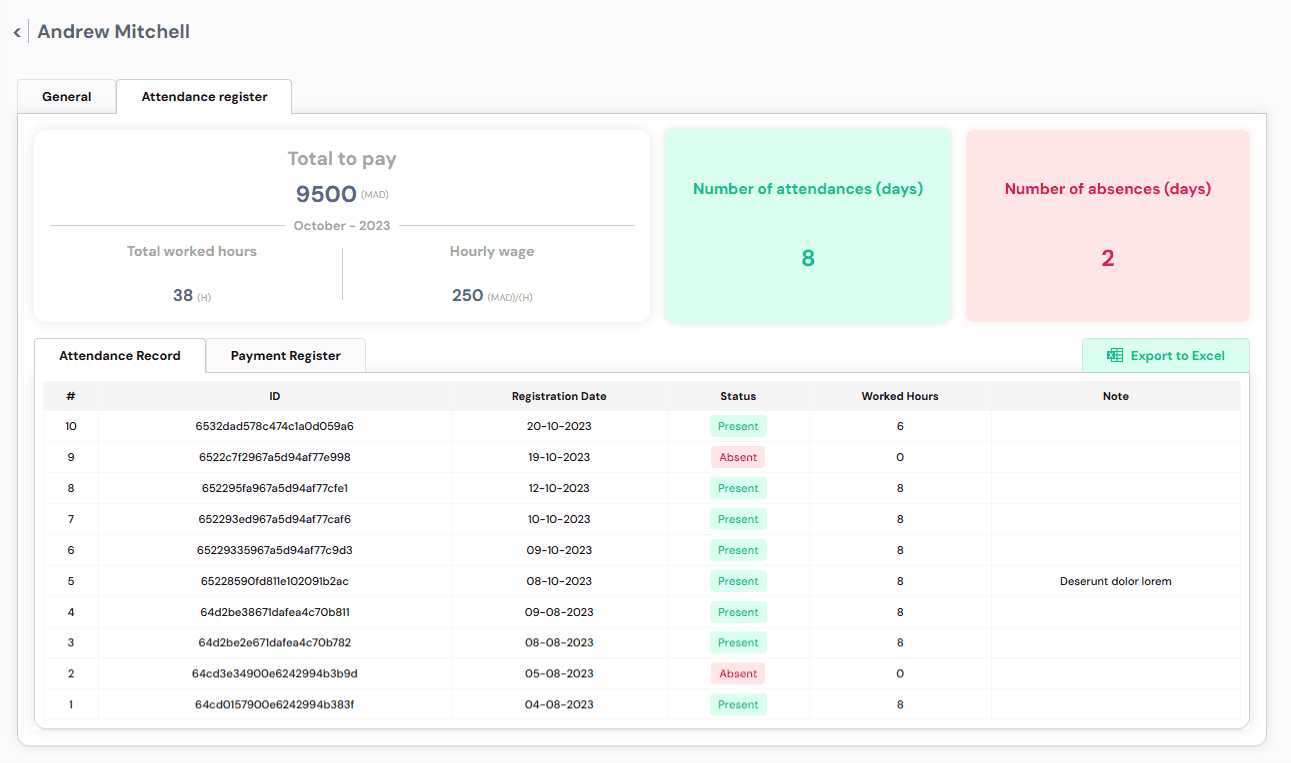
Task: Click the date 20-10-2023
Action: 559,427
